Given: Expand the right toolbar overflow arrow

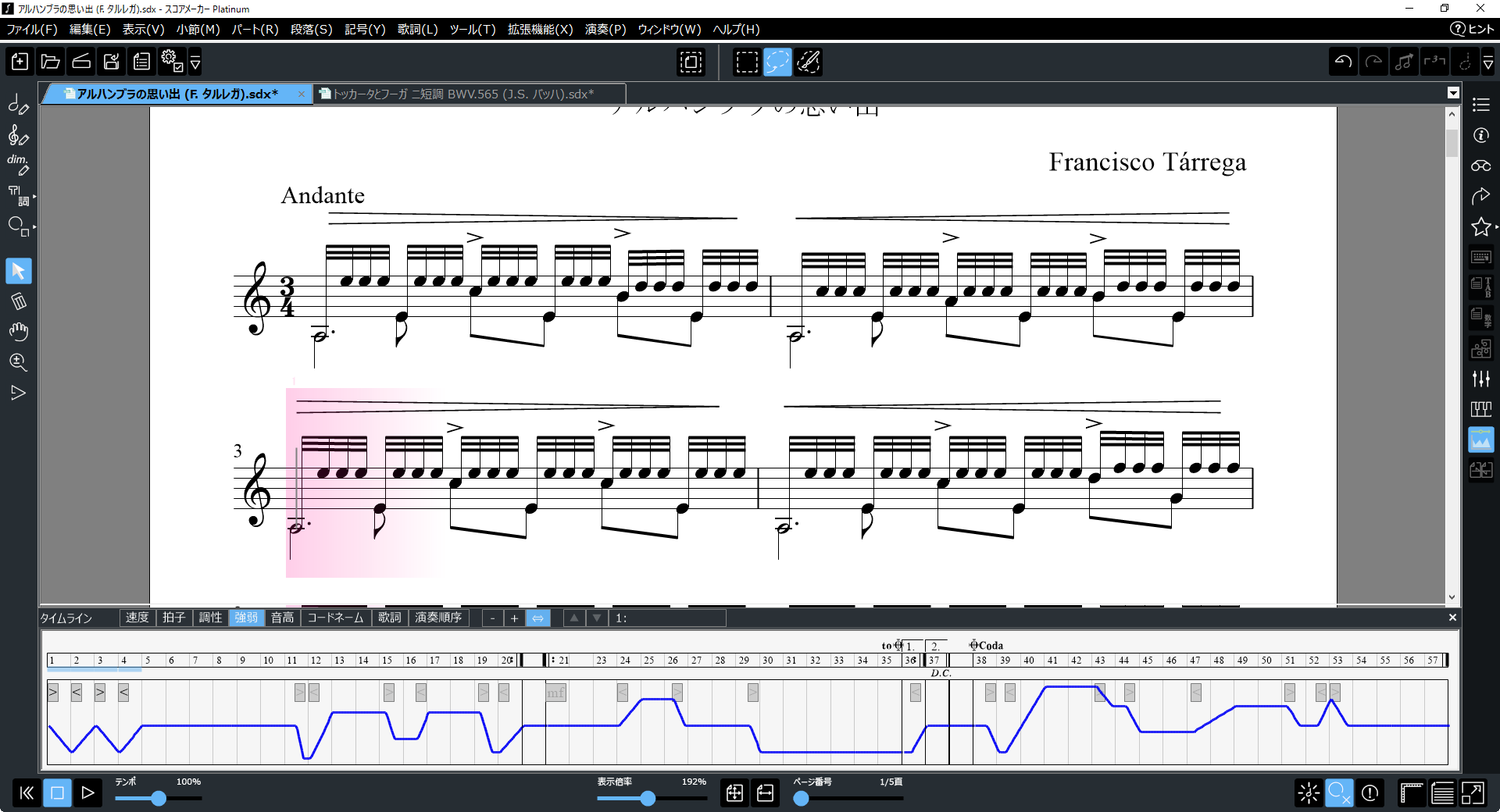Looking at the screenshot, I should [1488, 62].
